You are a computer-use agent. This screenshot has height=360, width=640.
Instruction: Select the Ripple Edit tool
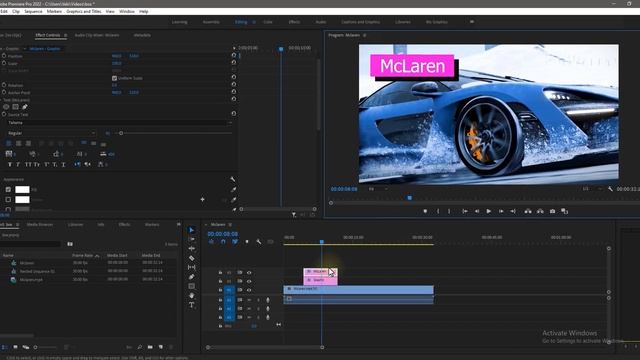191,249
